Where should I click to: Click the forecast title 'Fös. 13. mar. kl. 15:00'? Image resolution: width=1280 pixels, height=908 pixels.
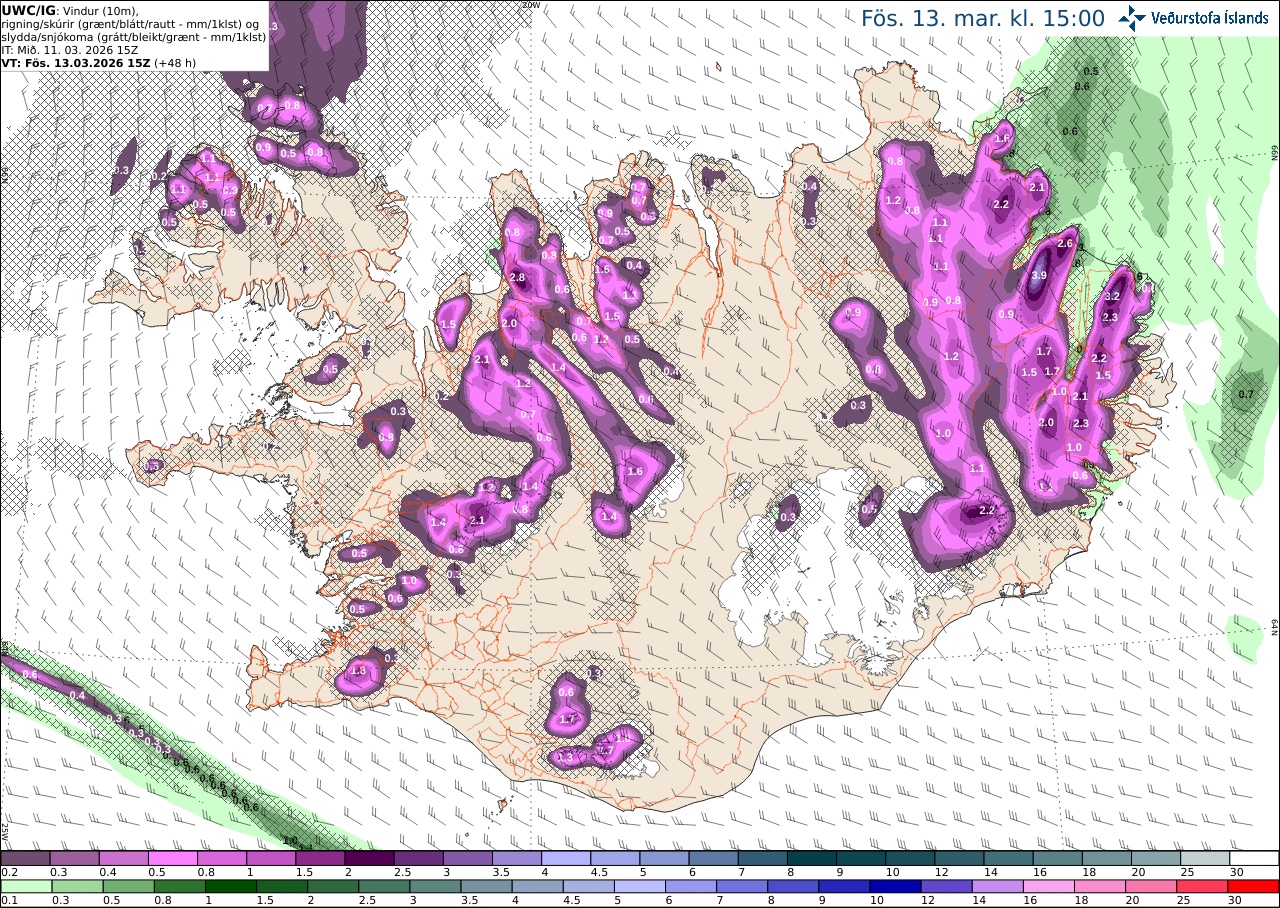click(x=983, y=19)
